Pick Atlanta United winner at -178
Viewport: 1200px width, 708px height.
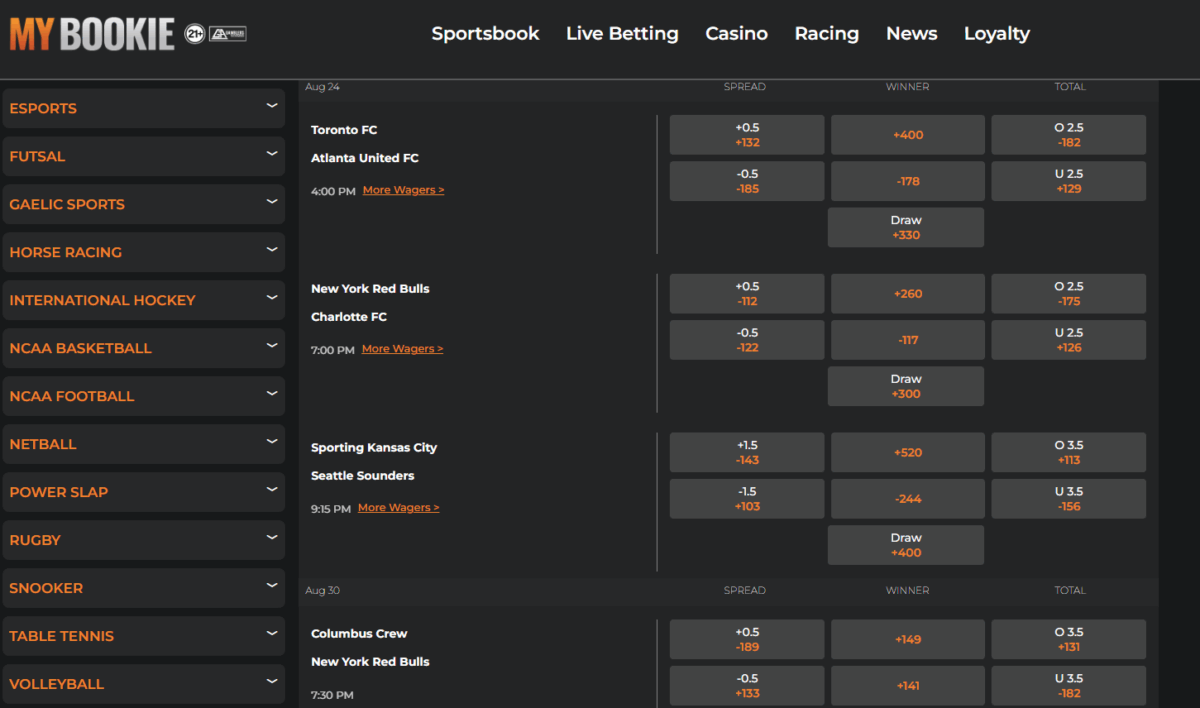(x=908, y=181)
